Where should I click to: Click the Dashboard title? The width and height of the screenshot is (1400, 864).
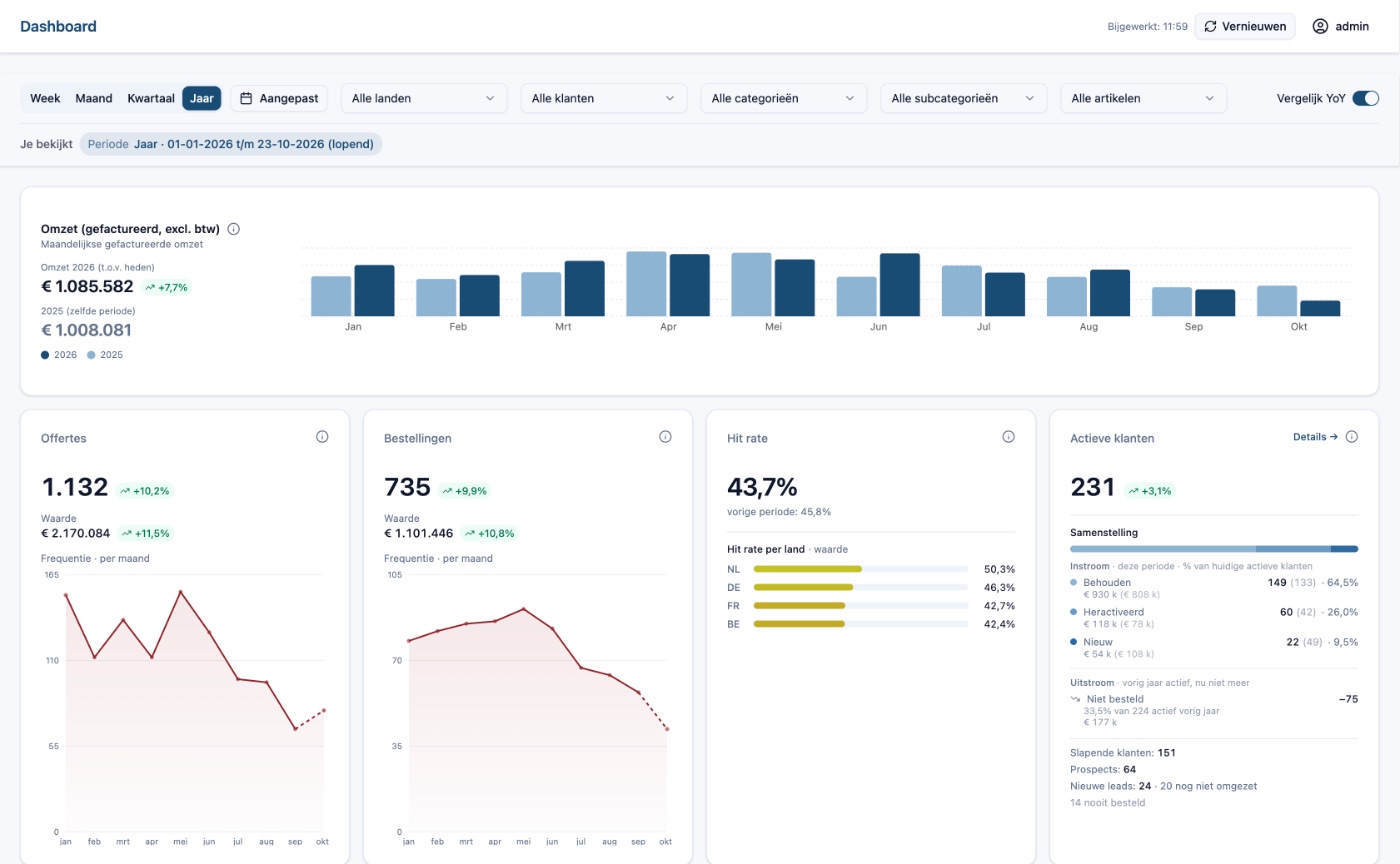click(58, 27)
